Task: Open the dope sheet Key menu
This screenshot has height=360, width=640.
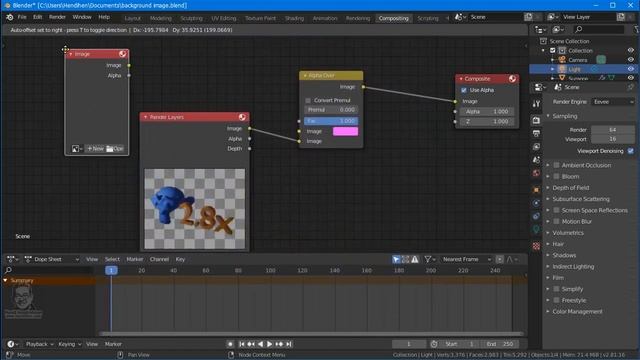Action: [180, 259]
